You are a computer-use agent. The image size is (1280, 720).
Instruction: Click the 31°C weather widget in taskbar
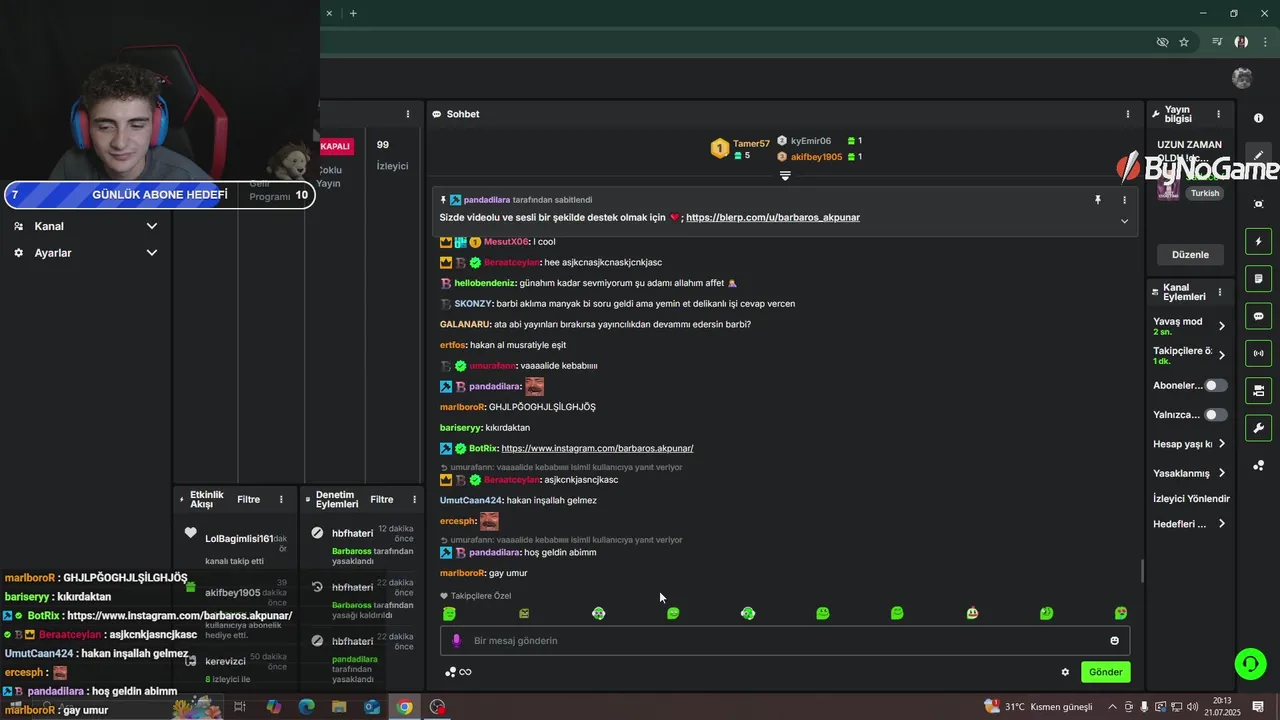(1038, 707)
